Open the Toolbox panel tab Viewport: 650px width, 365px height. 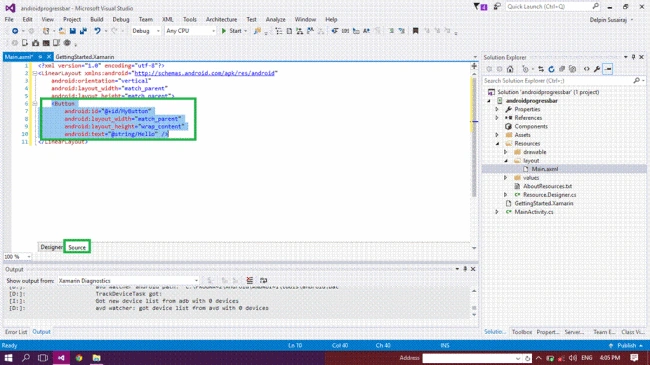click(x=521, y=332)
